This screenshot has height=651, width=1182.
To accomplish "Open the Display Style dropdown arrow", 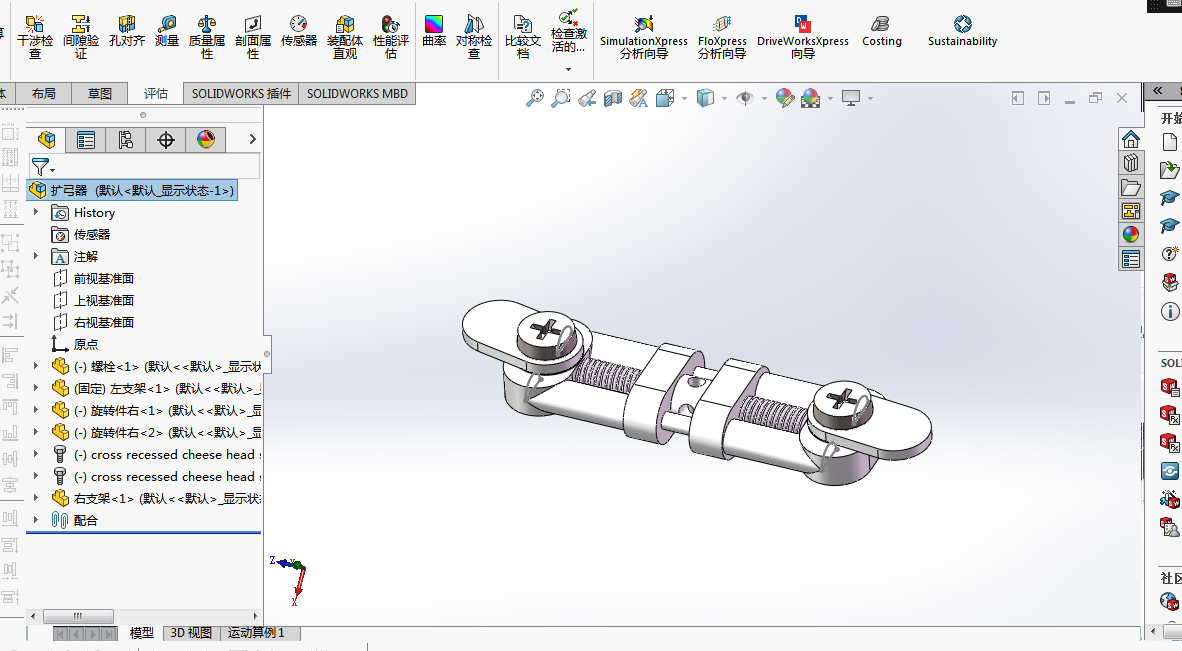I will pyautogui.click(x=724, y=98).
